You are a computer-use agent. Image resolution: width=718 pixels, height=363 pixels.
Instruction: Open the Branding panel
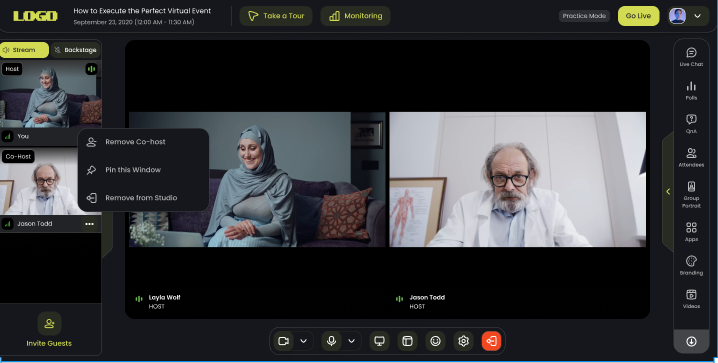coord(691,265)
